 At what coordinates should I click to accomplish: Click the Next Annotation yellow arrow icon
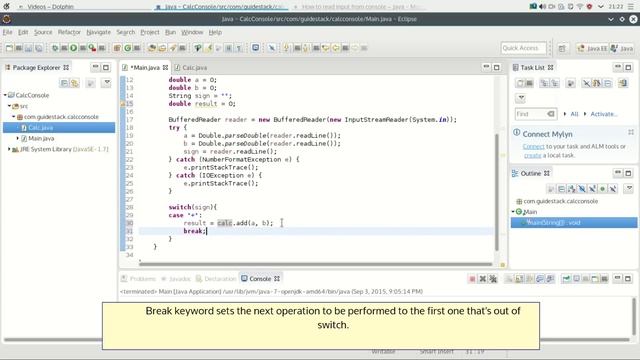pyautogui.click(x=286, y=48)
